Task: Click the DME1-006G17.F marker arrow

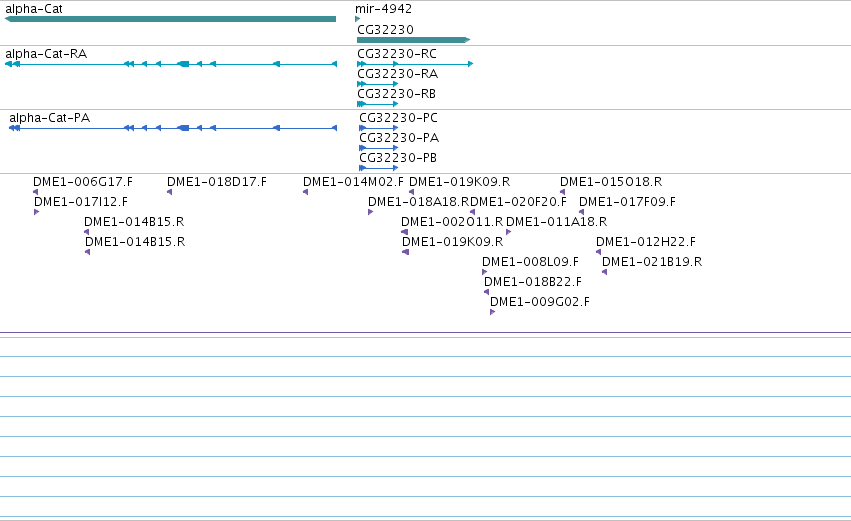Action: point(36,192)
